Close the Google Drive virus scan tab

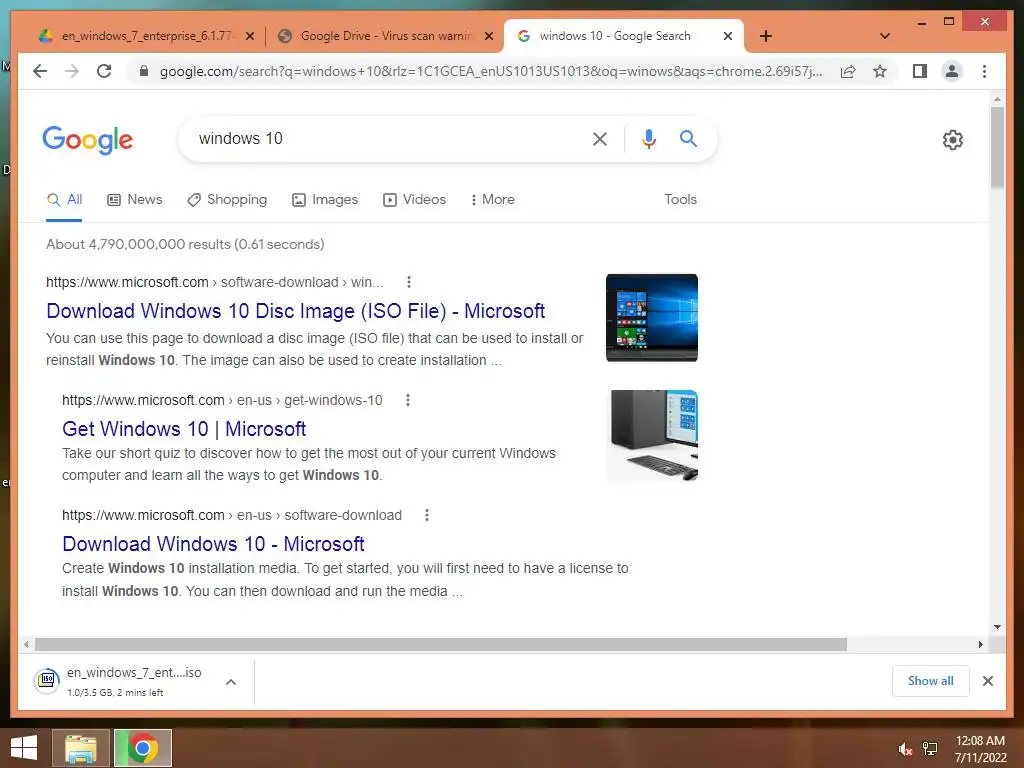pyautogui.click(x=488, y=36)
